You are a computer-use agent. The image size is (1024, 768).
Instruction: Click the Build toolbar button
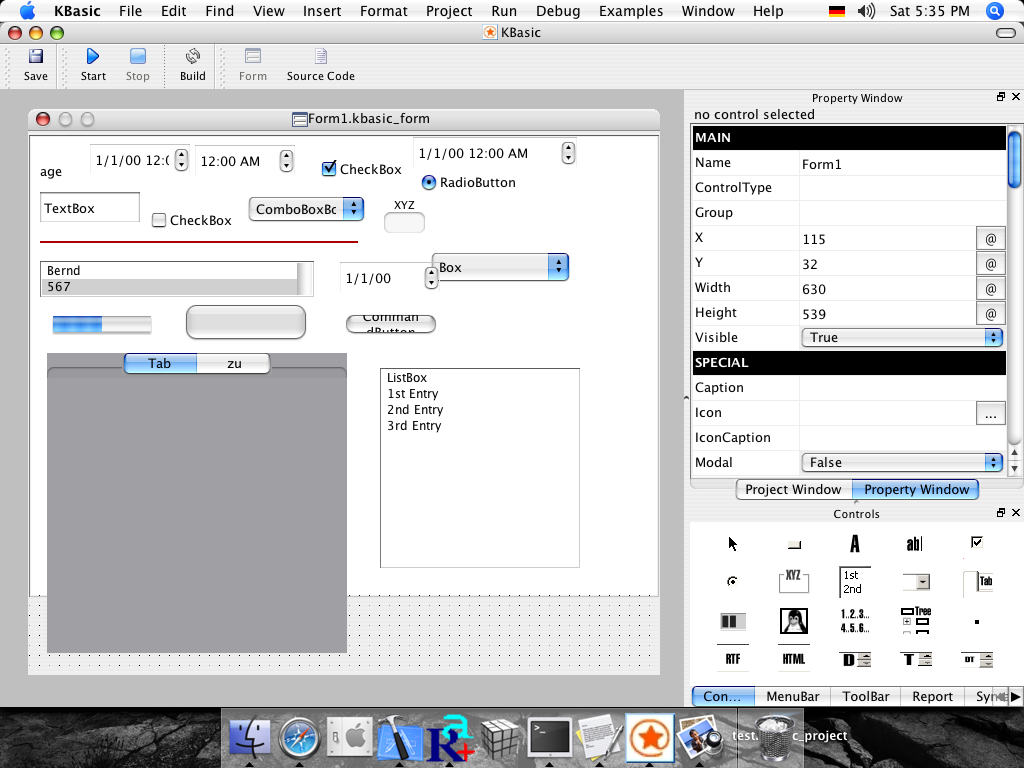point(193,65)
